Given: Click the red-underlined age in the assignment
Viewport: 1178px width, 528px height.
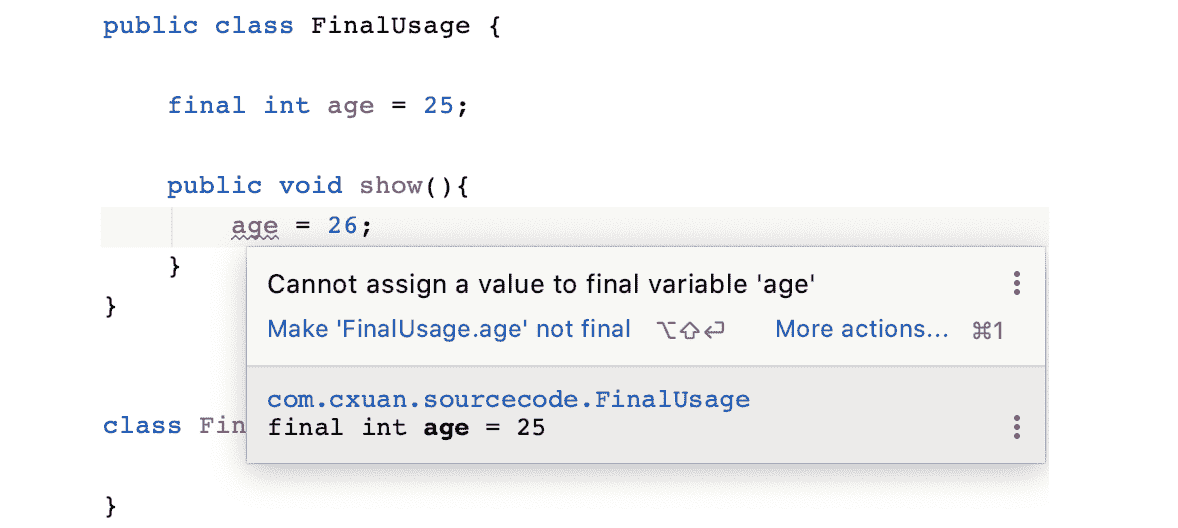Looking at the screenshot, I should click(x=254, y=227).
